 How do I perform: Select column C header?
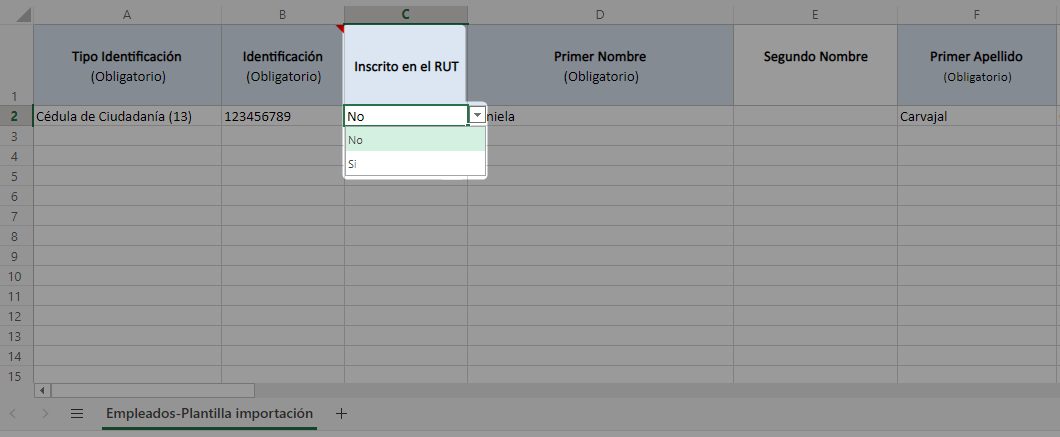point(405,14)
